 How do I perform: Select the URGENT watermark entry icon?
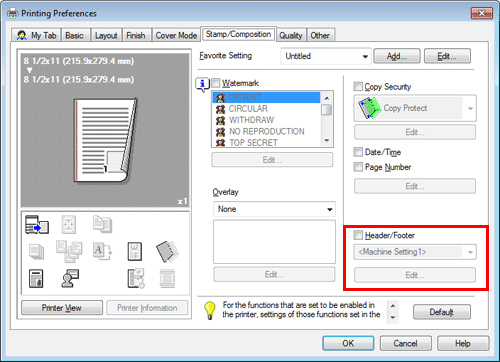(220, 98)
